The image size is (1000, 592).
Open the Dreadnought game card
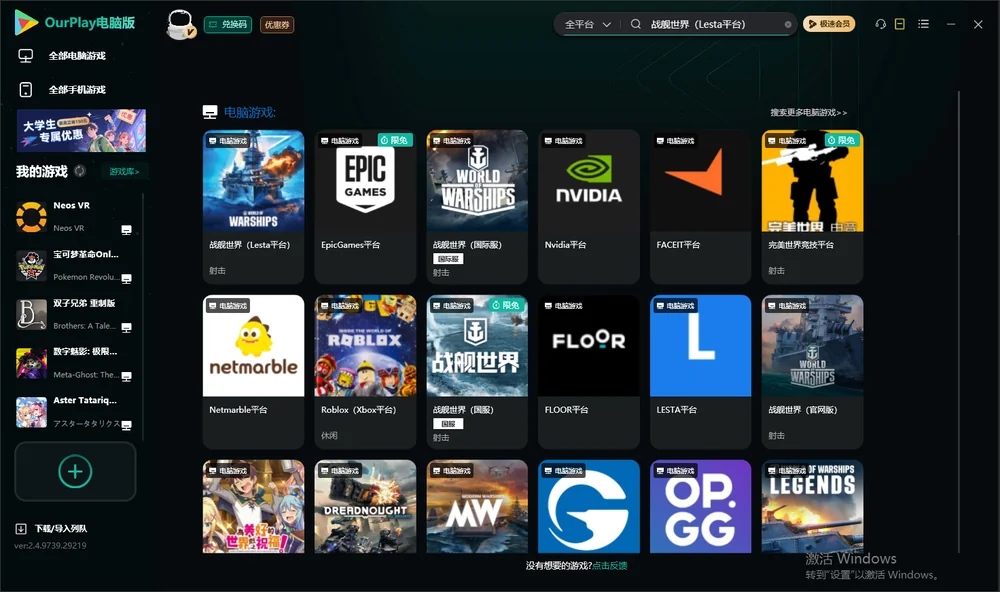tap(365, 507)
